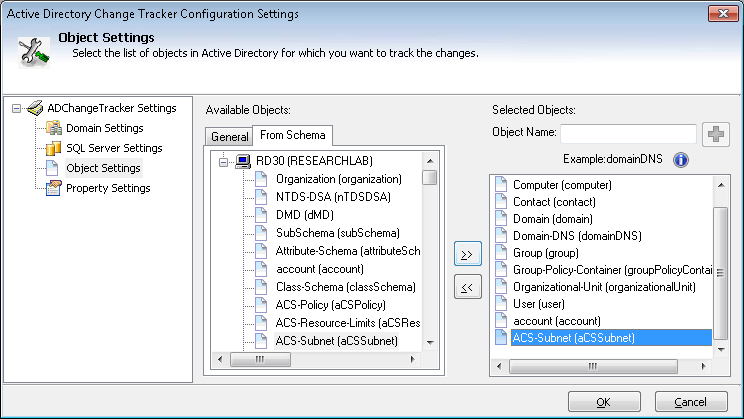
Task: Click the Cancel button
Action: [691, 402]
